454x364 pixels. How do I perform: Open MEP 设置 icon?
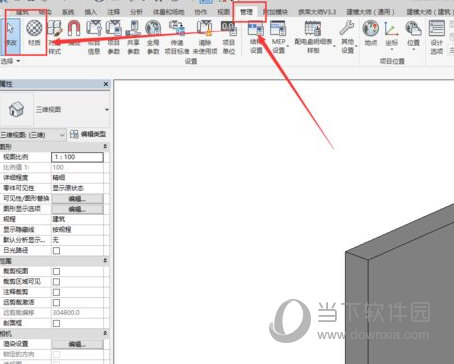point(278,28)
